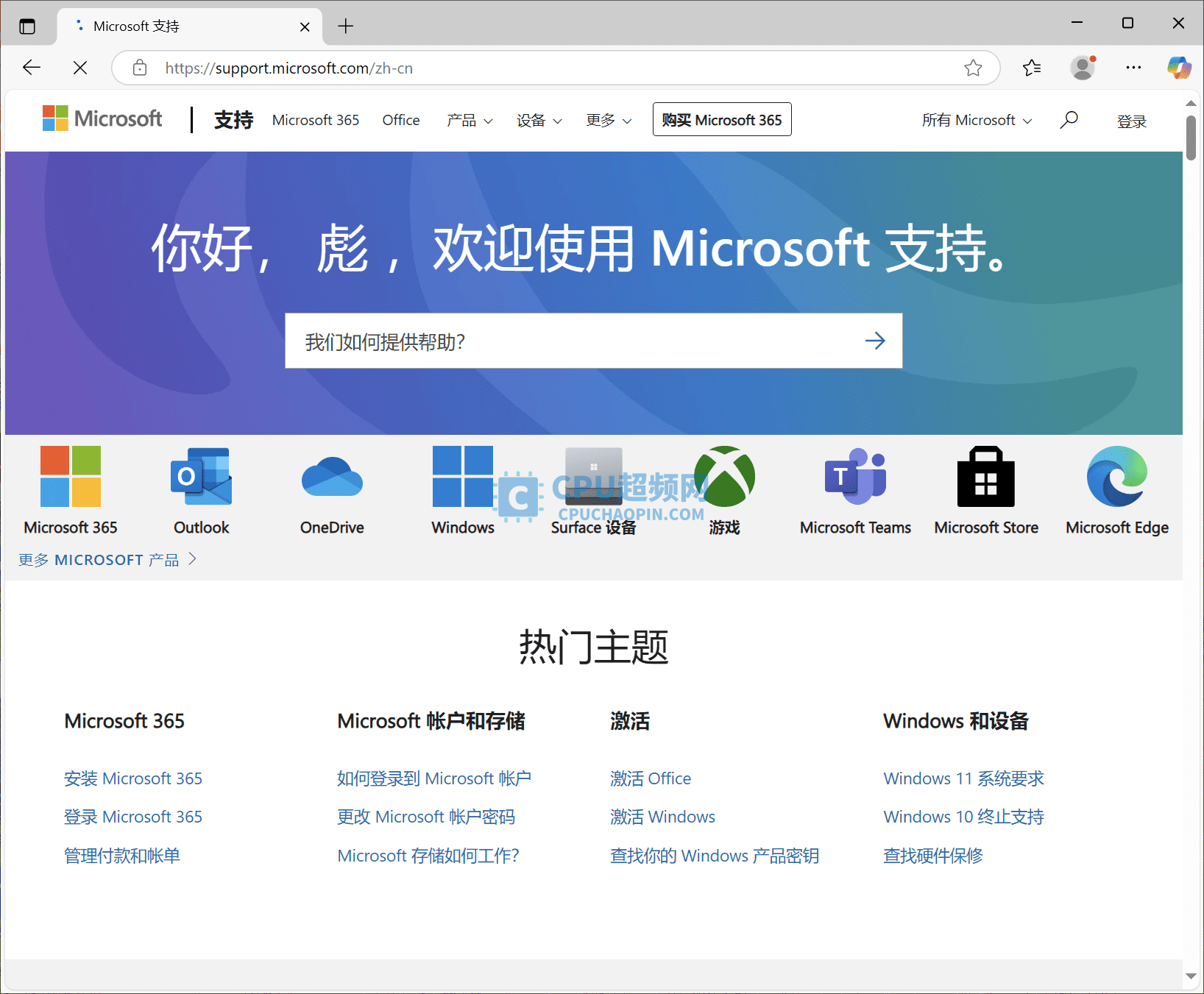Select the Xbox 游戏 support icon
The height and width of the screenshot is (994, 1204).
[x=724, y=477]
